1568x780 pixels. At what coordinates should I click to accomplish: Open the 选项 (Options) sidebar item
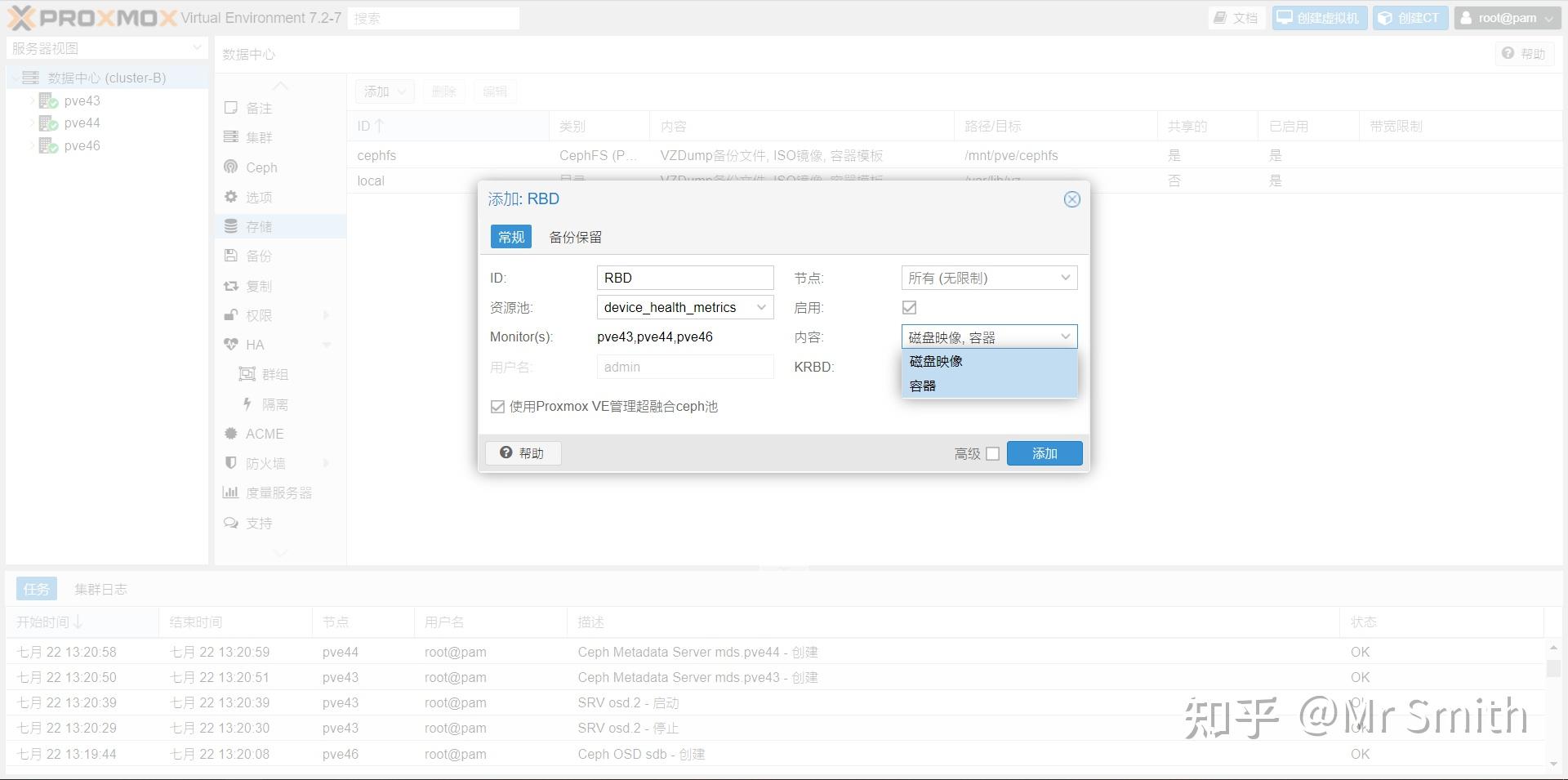pyautogui.click(x=260, y=197)
